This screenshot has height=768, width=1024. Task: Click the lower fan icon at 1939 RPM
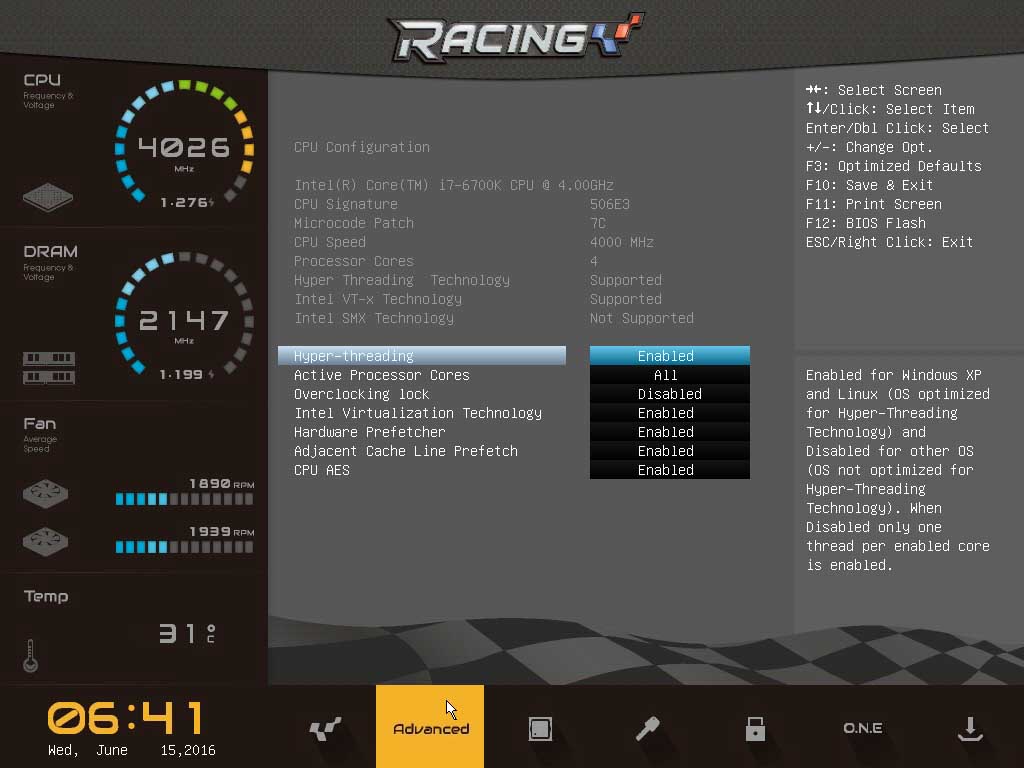coord(45,541)
